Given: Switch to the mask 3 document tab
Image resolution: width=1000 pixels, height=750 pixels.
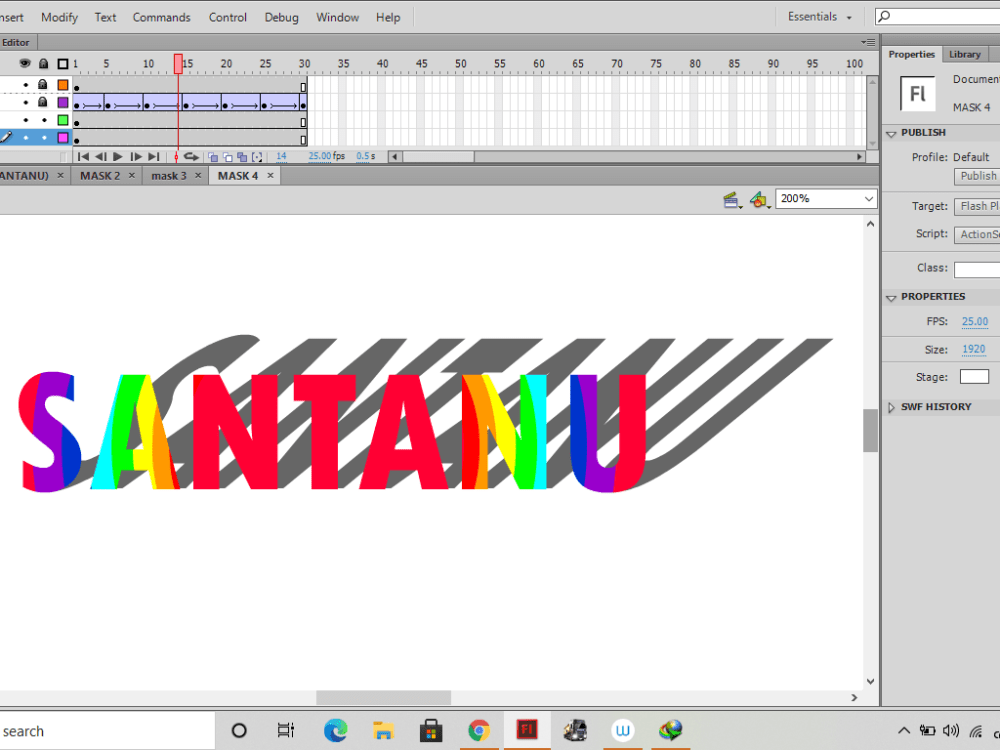Looking at the screenshot, I should 168,175.
